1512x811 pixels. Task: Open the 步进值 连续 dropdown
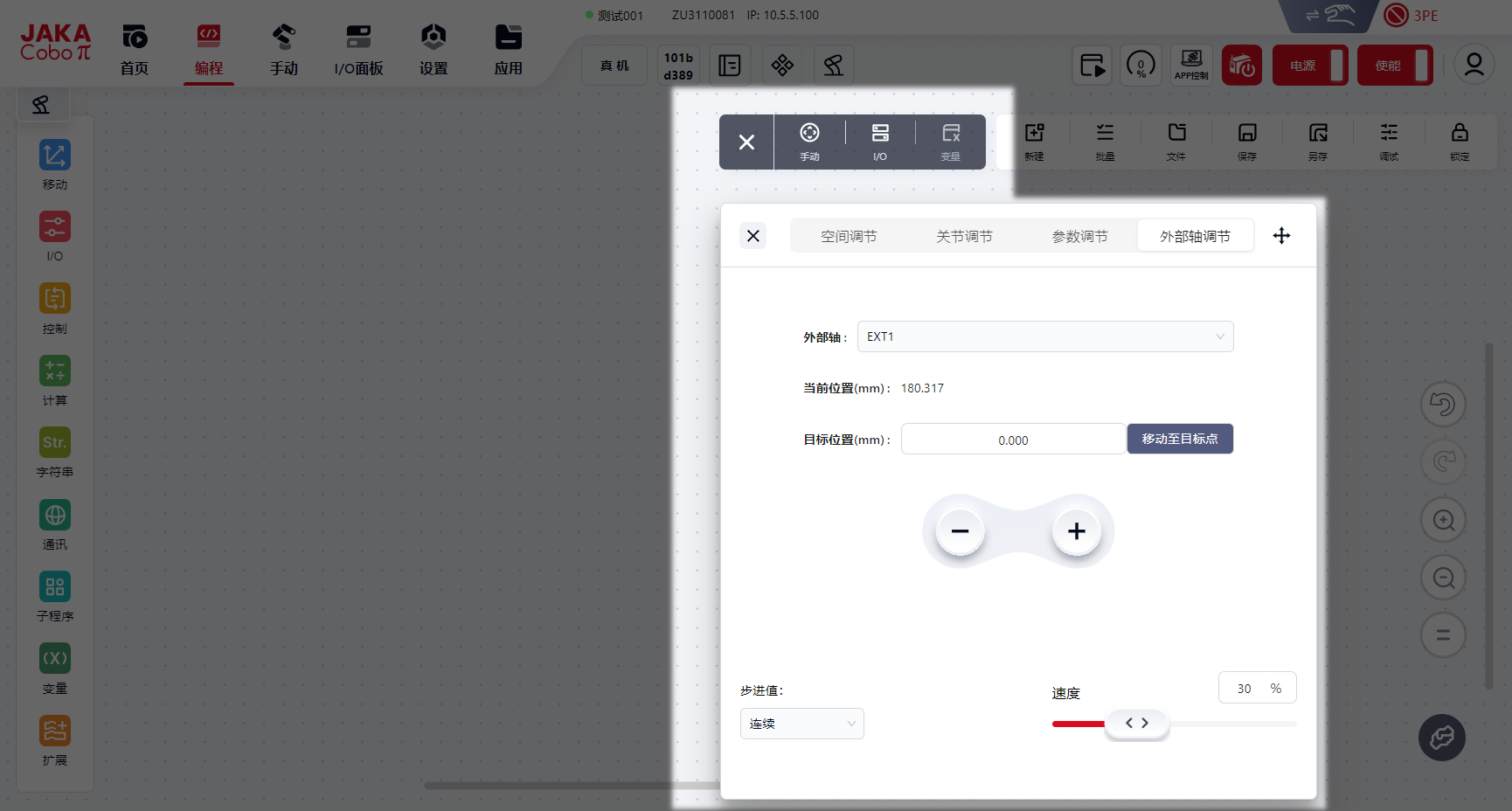[x=801, y=724]
